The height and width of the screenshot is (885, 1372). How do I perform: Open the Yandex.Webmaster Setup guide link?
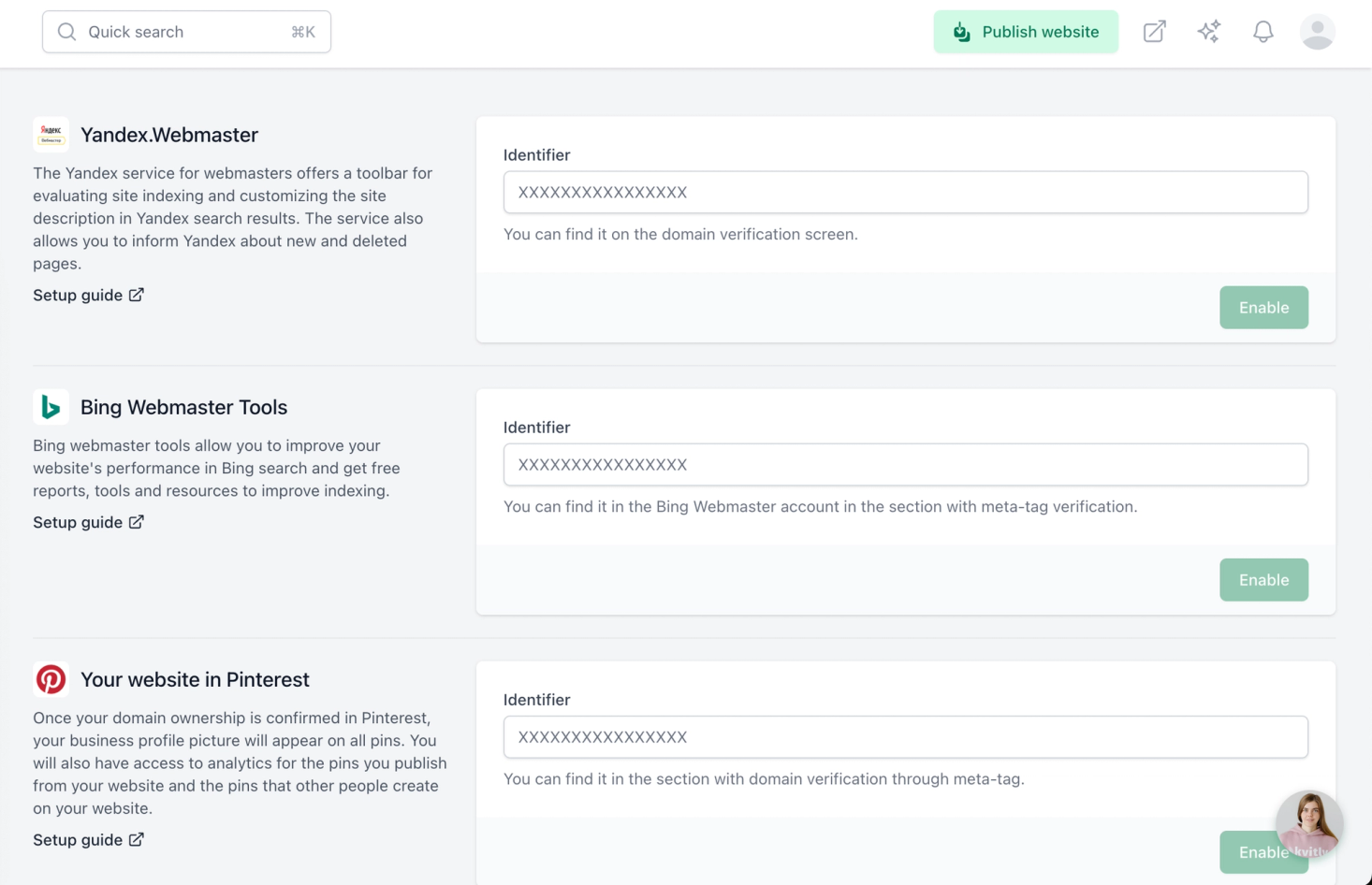[x=89, y=295]
